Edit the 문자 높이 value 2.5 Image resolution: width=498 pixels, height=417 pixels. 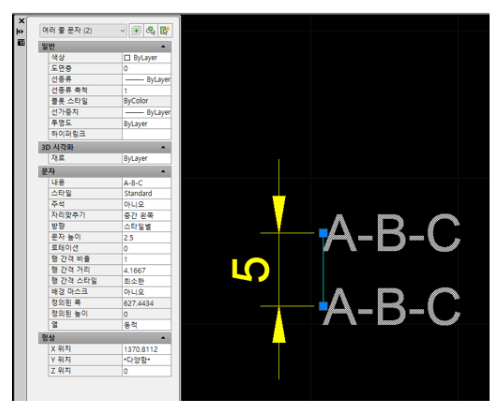[x=147, y=237]
